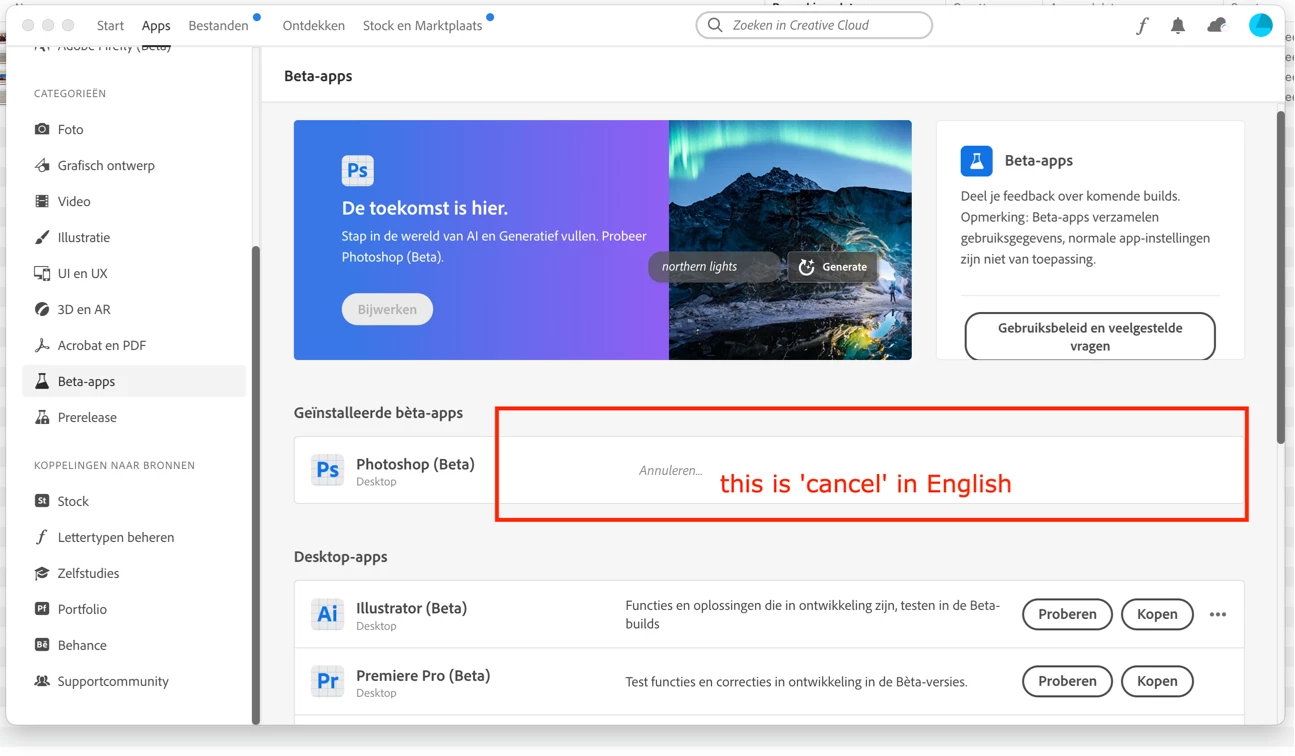This screenshot has width=1295, height=756.
Task: Click the Photoshop (Beta) app name
Action: click(415, 464)
